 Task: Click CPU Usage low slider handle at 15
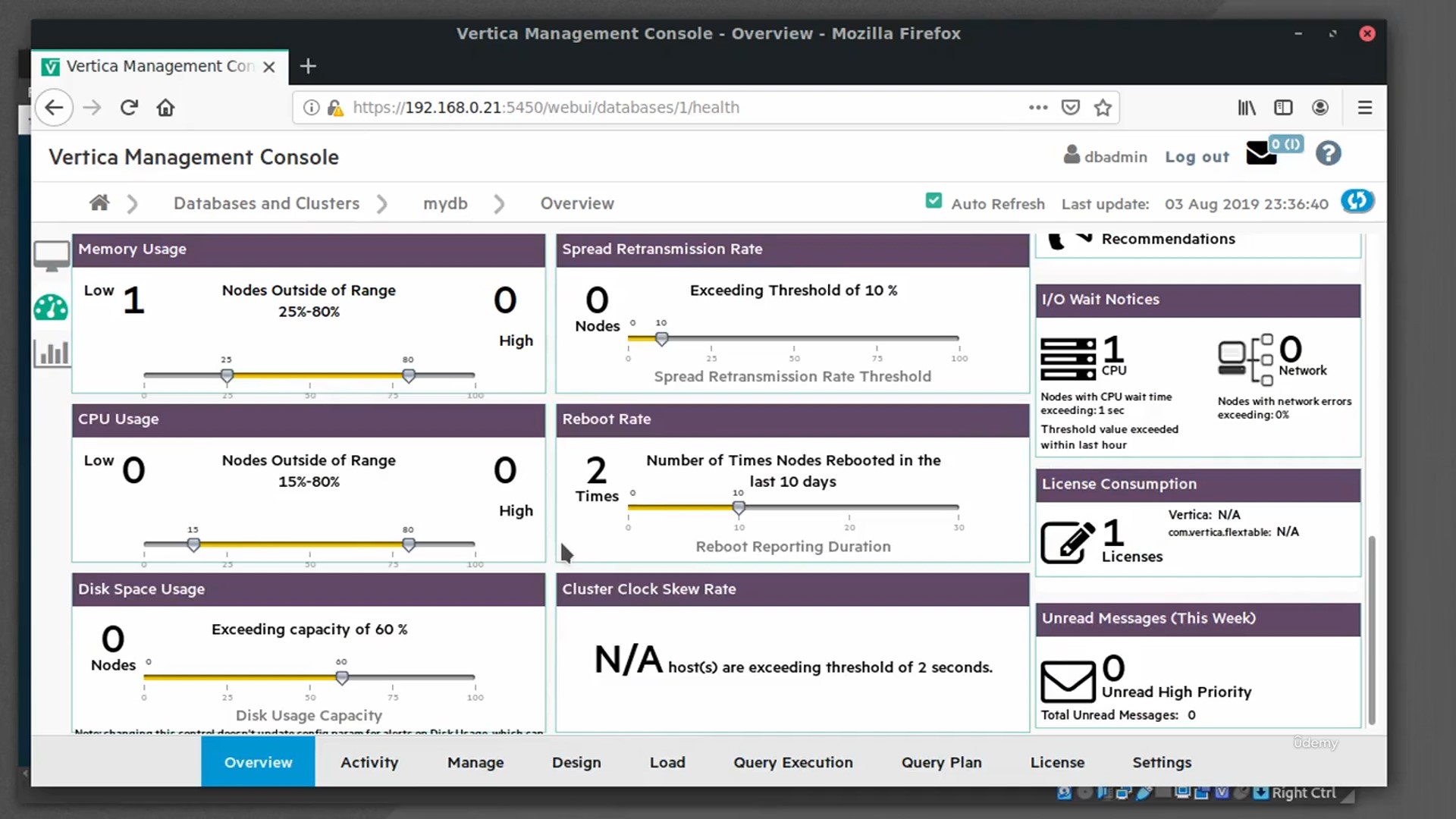coord(193,544)
